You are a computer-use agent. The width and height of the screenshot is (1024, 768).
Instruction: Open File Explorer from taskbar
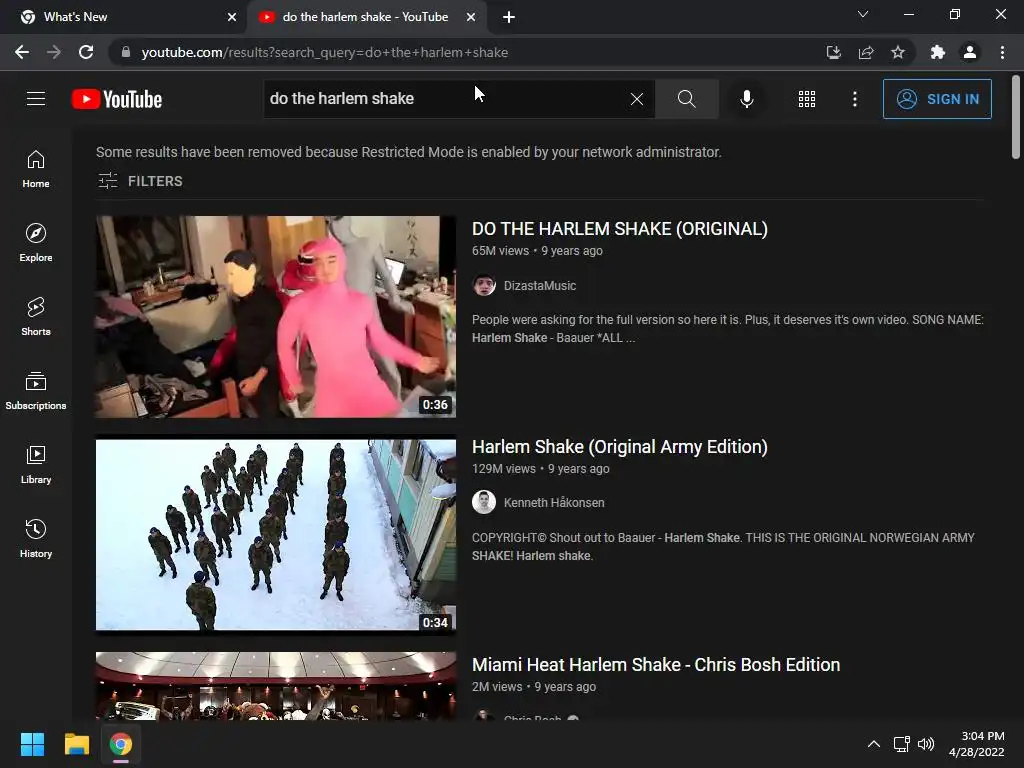pyautogui.click(x=76, y=744)
